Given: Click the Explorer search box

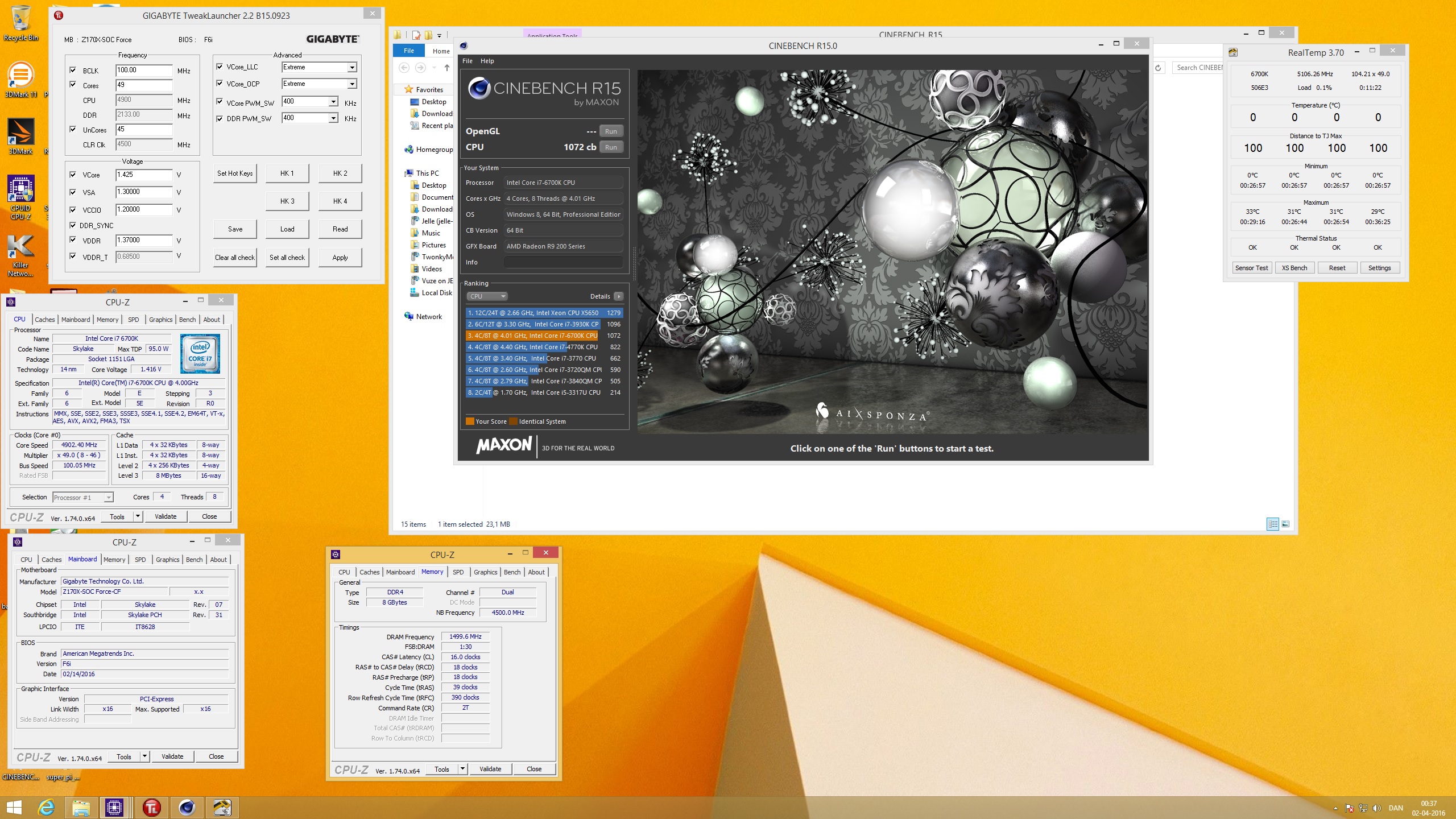Looking at the screenshot, I should (1198, 68).
